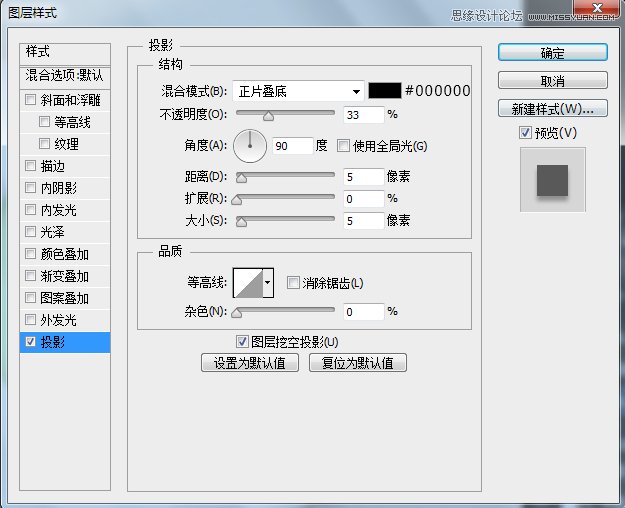The width and height of the screenshot is (625, 508).
Task: Enable the 描边 style checkbox
Action: pyautogui.click(x=31, y=165)
